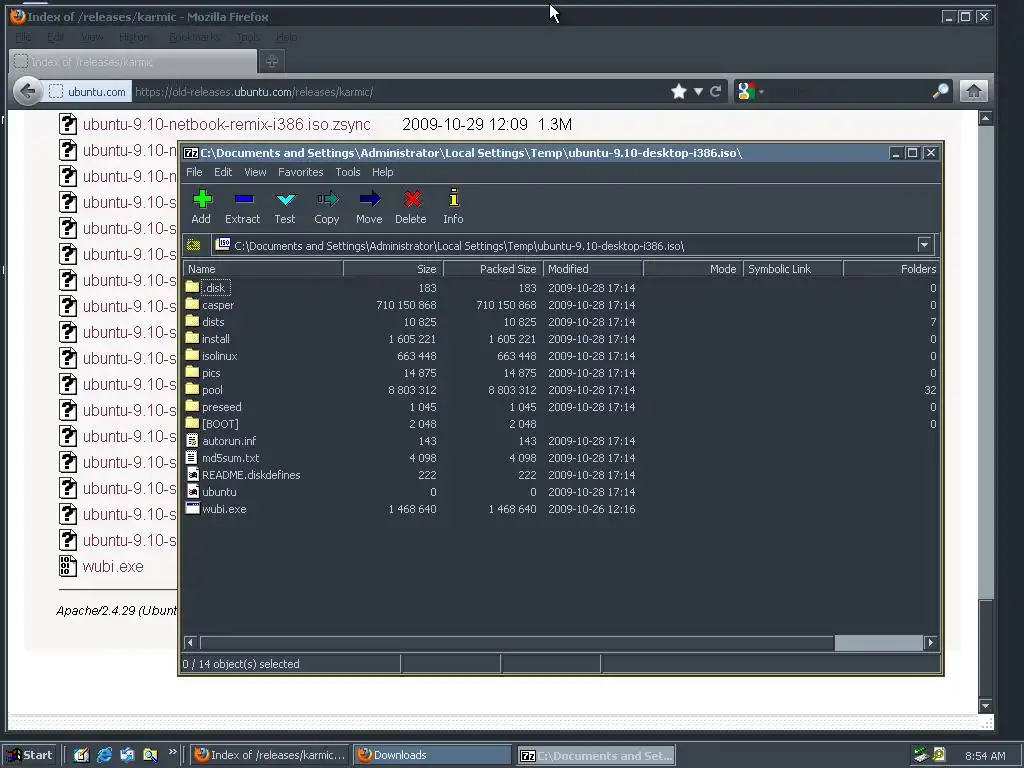Image resolution: width=1024 pixels, height=768 pixels.
Task: Open a new Firefox tab with plus button
Action: (272, 61)
